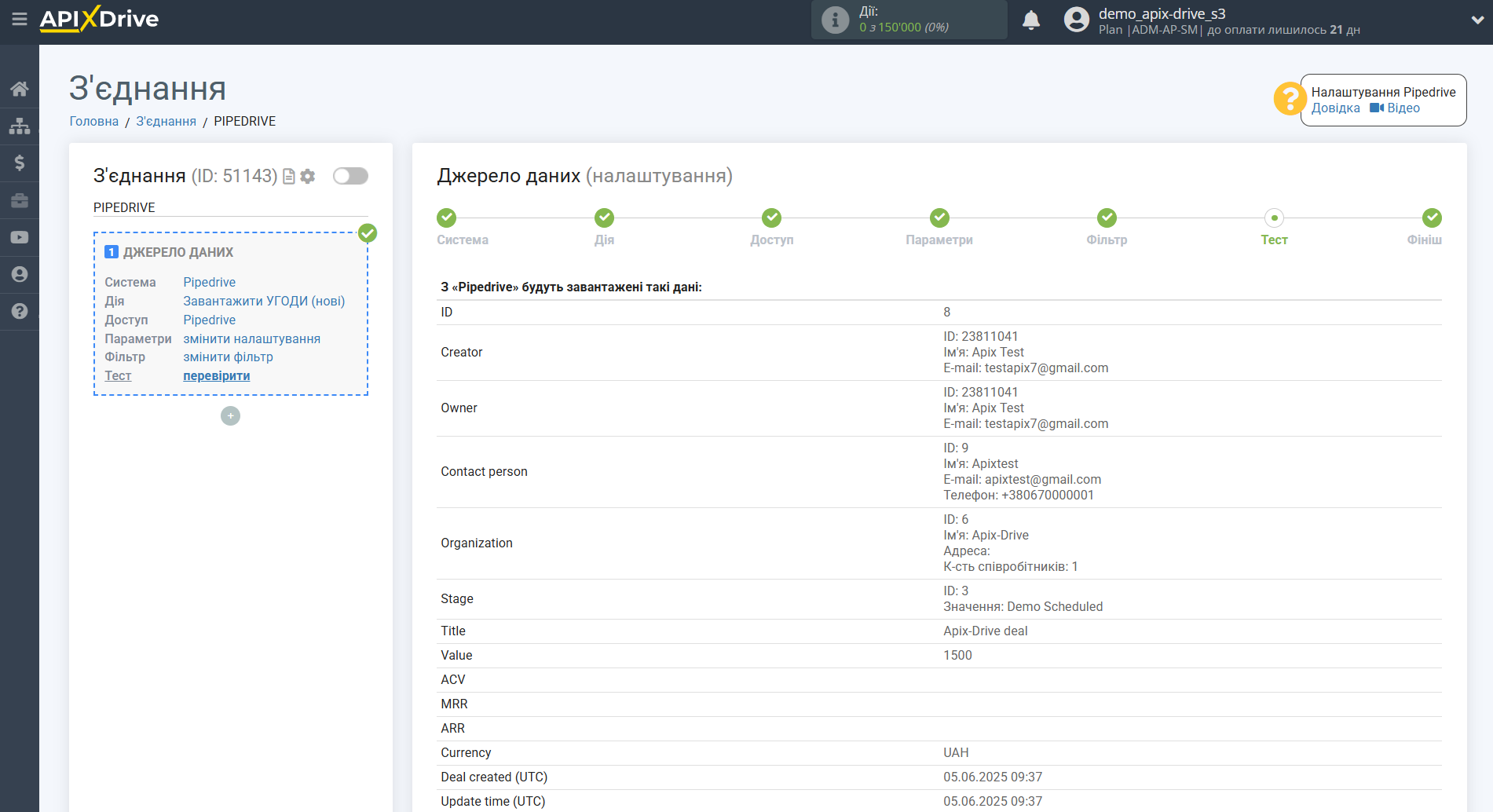Screen dimensions: 1493x812
Task: Click the Deal created 05.06.2025 09:37 value
Action: pyautogui.click(x=993, y=777)
